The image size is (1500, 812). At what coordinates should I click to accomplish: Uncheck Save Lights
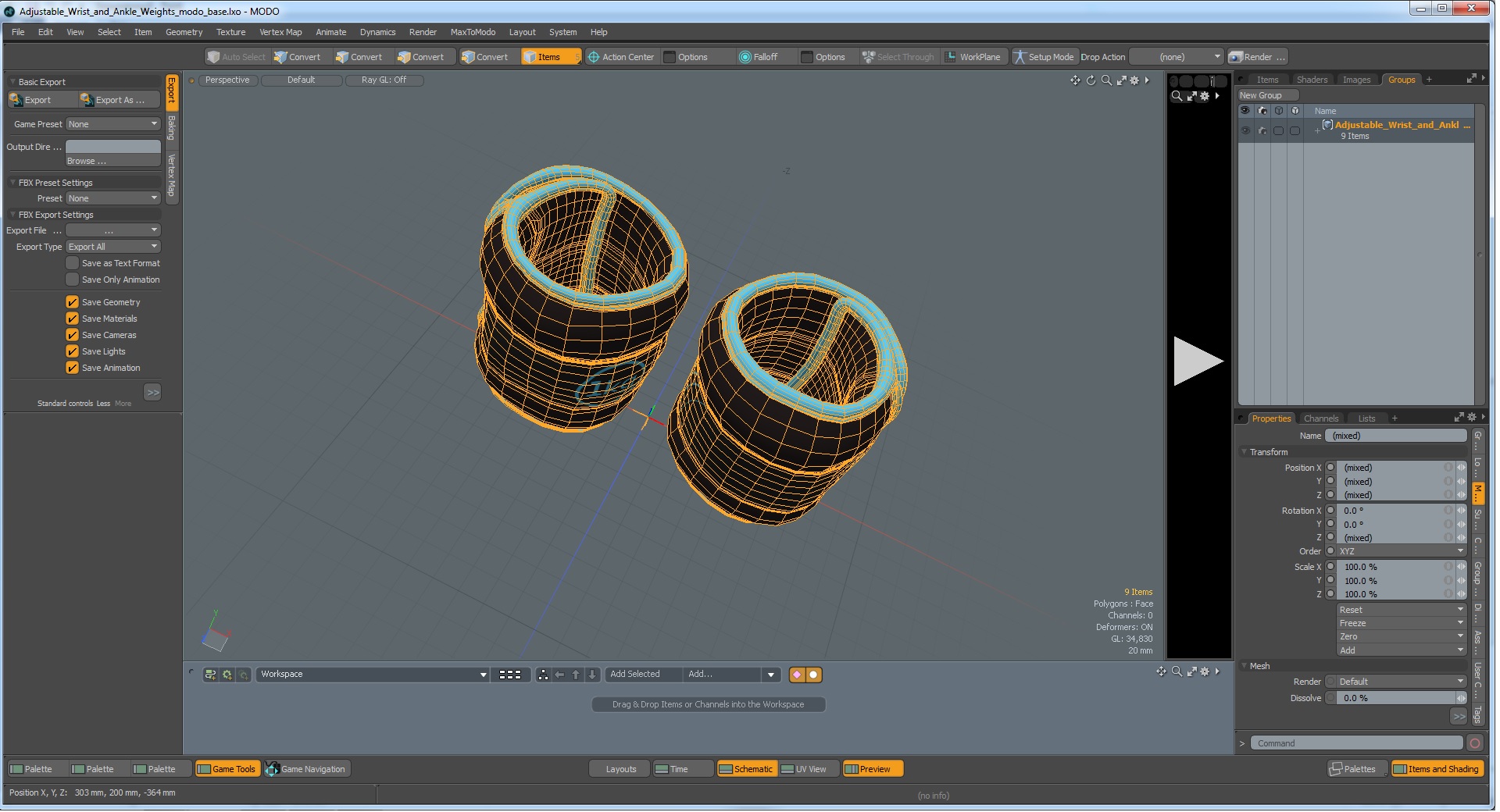(73, 351)
